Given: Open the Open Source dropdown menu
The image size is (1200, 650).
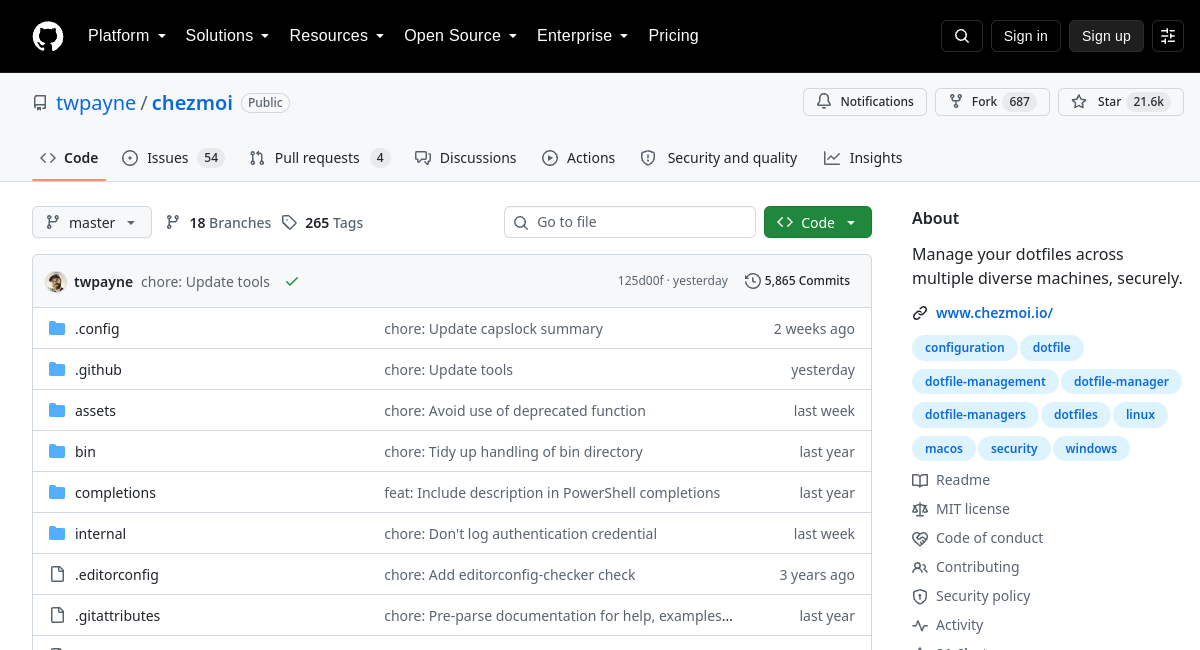Looking at the screenshot, I should click(461, 36).
